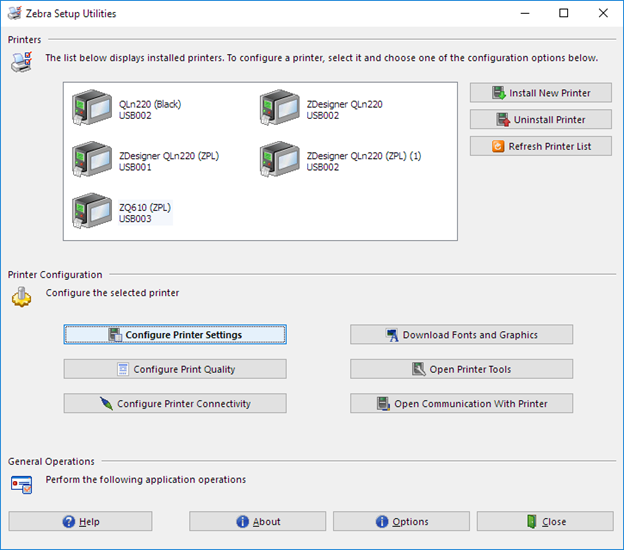The width and height of the screenshot is (624, 550).
Task: Click Download Fonts and Graphics
Action: point(462,334)
